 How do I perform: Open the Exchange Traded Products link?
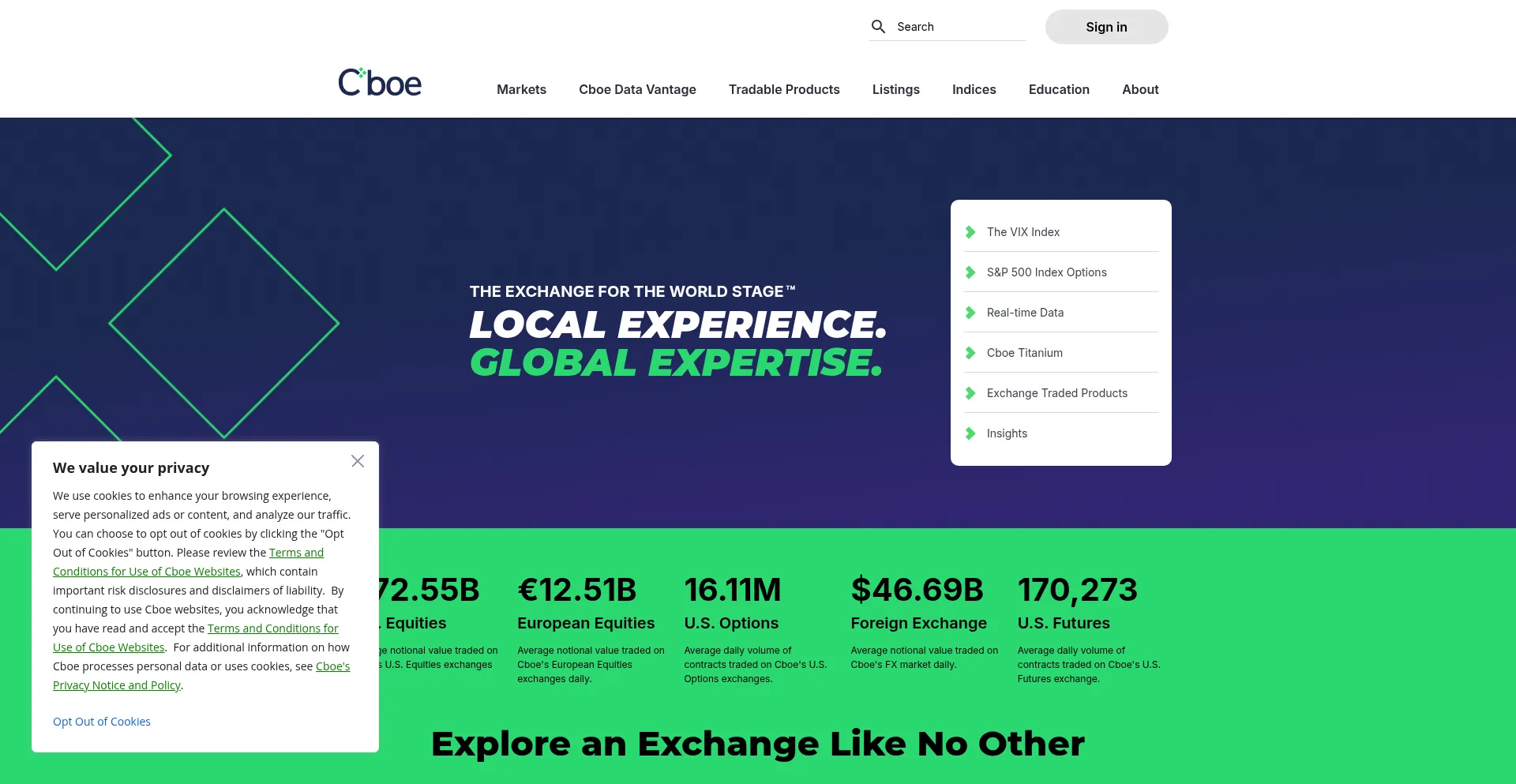[x=1056, y=393]
